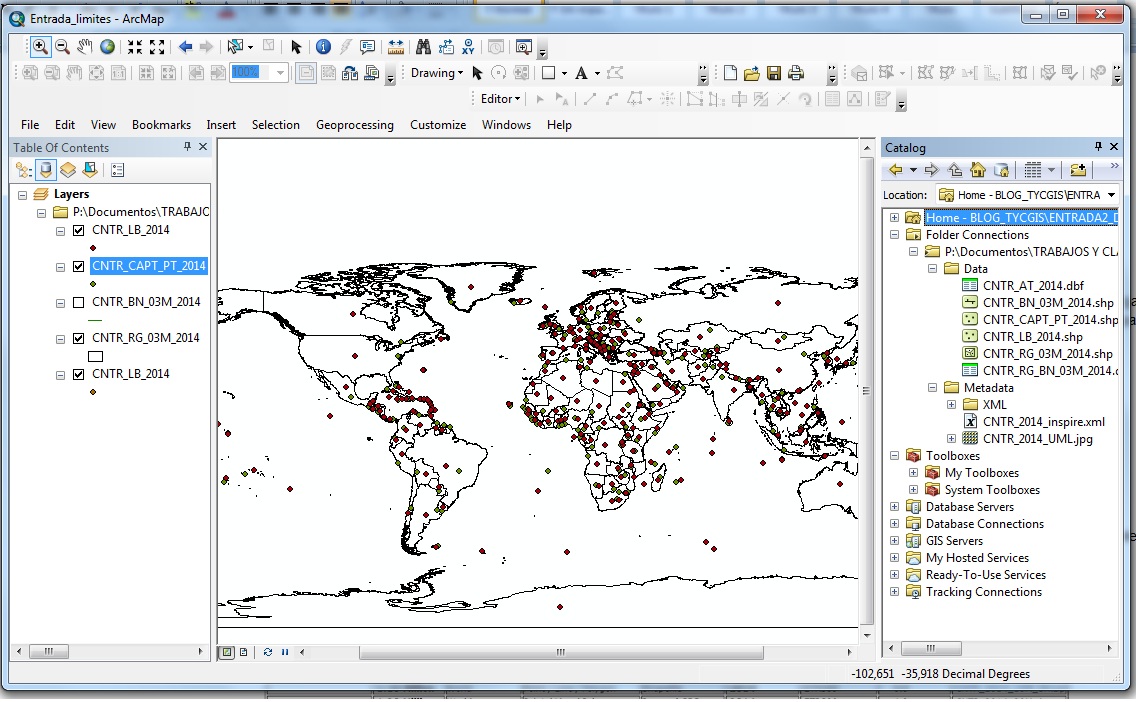1136x702 pixels.
Task: Collapse the Layers data frame
Action: (x=22, y=195)
